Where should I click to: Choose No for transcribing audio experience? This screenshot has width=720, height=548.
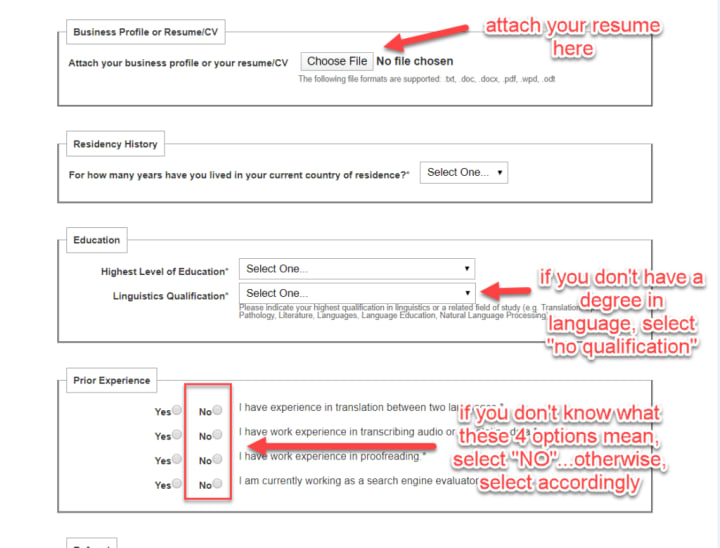tap(217, 434)
